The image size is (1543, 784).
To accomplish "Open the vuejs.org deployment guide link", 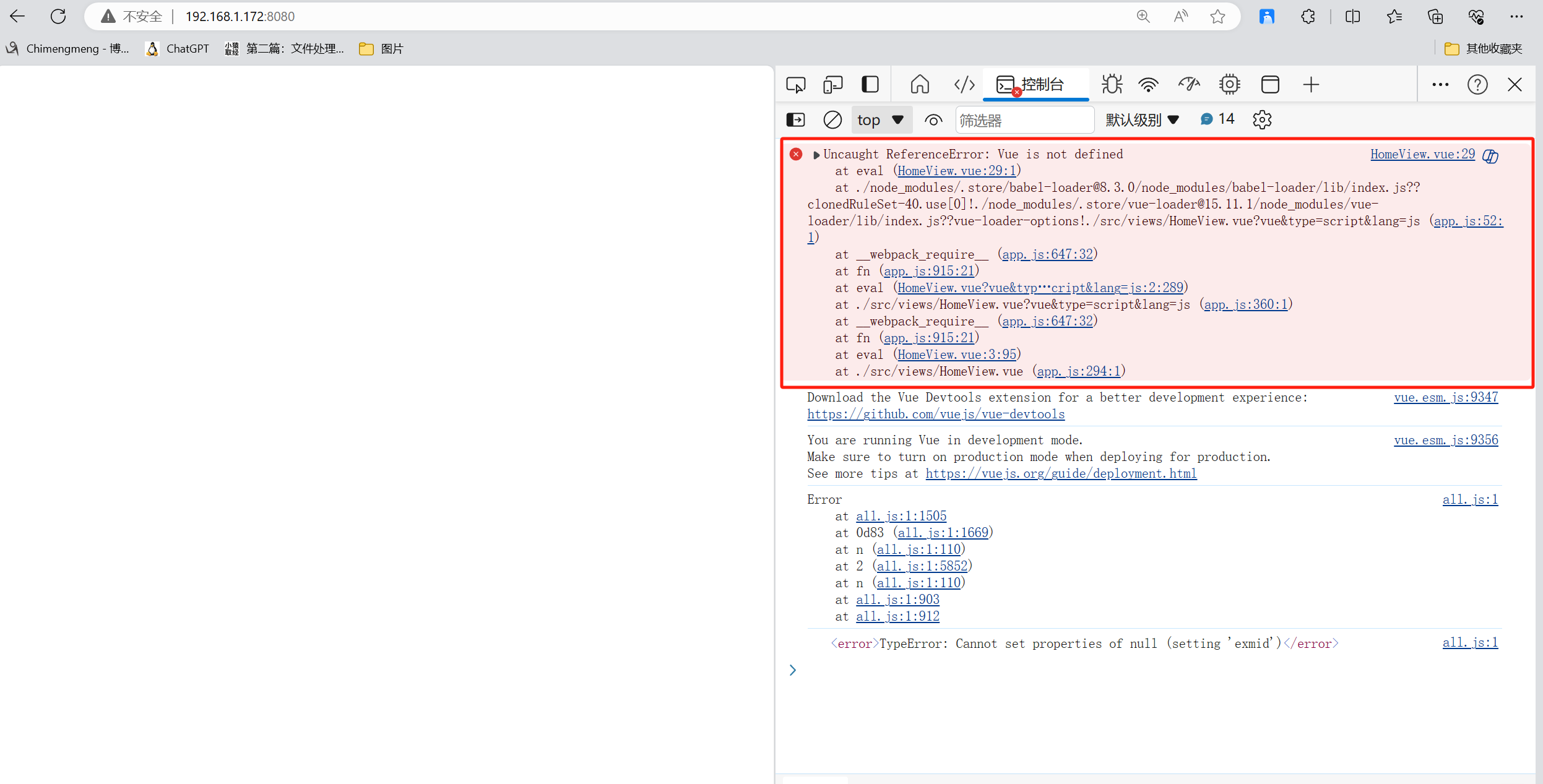I will point(1061,473).
